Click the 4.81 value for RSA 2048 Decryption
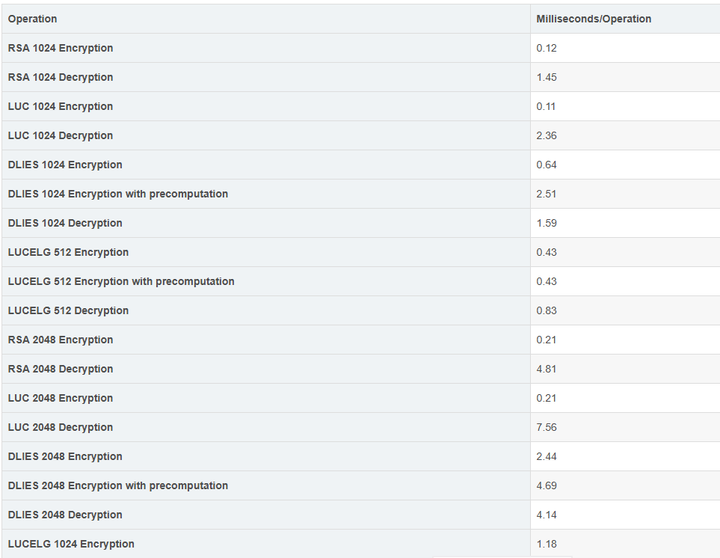Image resolution: width=720 pixels, height=558 pixels. 546,369
